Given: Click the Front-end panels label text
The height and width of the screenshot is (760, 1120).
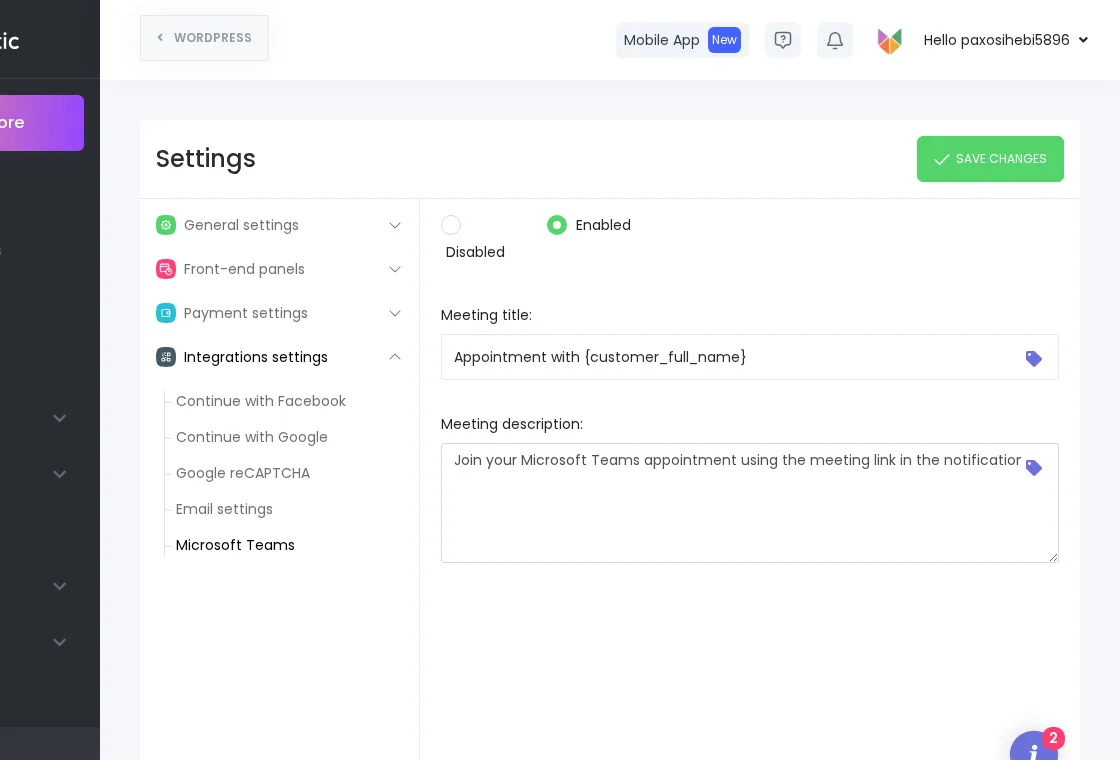Looking at the screenshot, I should click(x=244, y=269).
